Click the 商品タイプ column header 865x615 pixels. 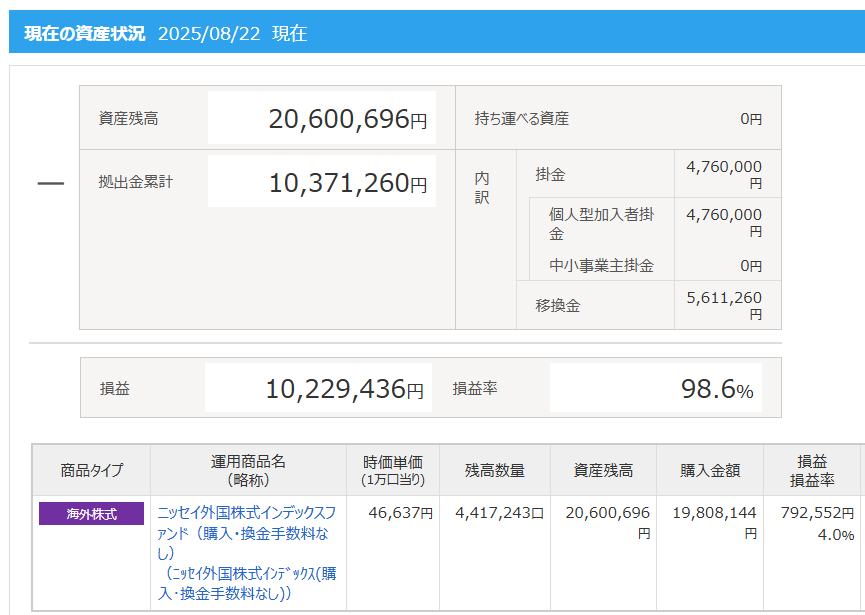pos(92,471)
